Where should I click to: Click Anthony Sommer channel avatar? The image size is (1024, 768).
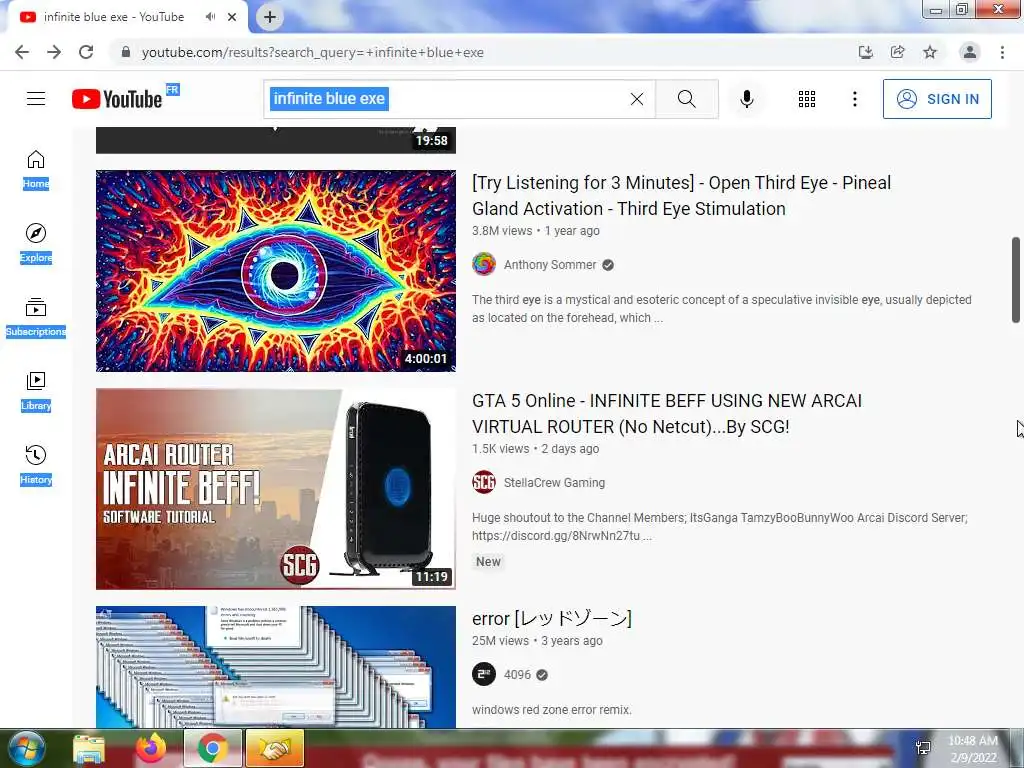click(484, 264)
